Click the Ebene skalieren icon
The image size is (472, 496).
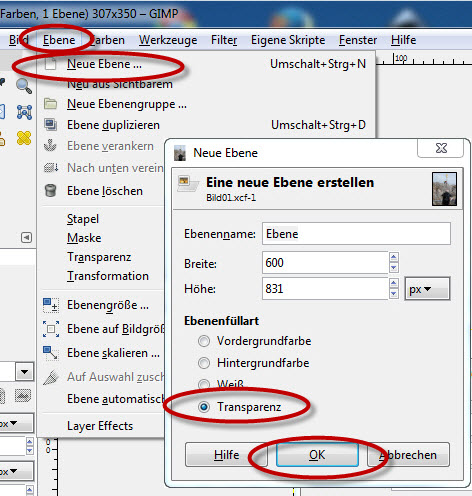click(x=51, y=353)
